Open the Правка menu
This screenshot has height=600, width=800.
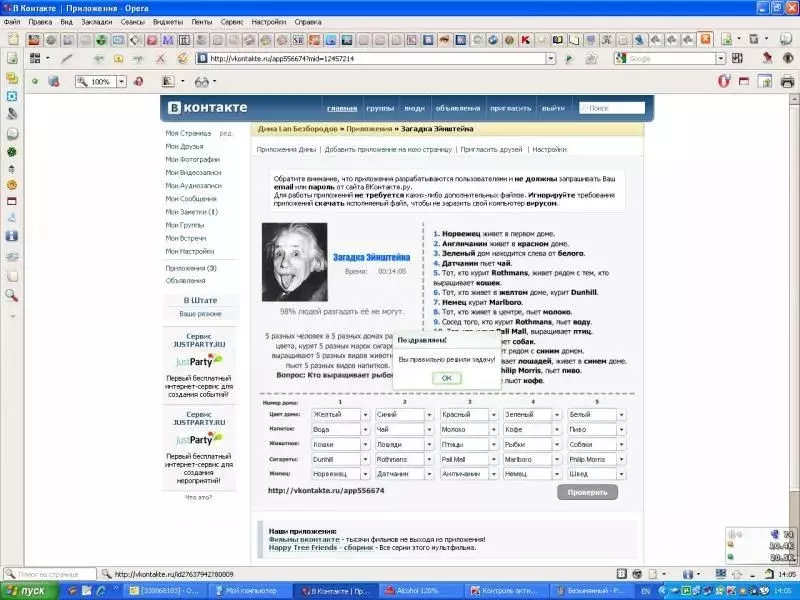[40, 22]
